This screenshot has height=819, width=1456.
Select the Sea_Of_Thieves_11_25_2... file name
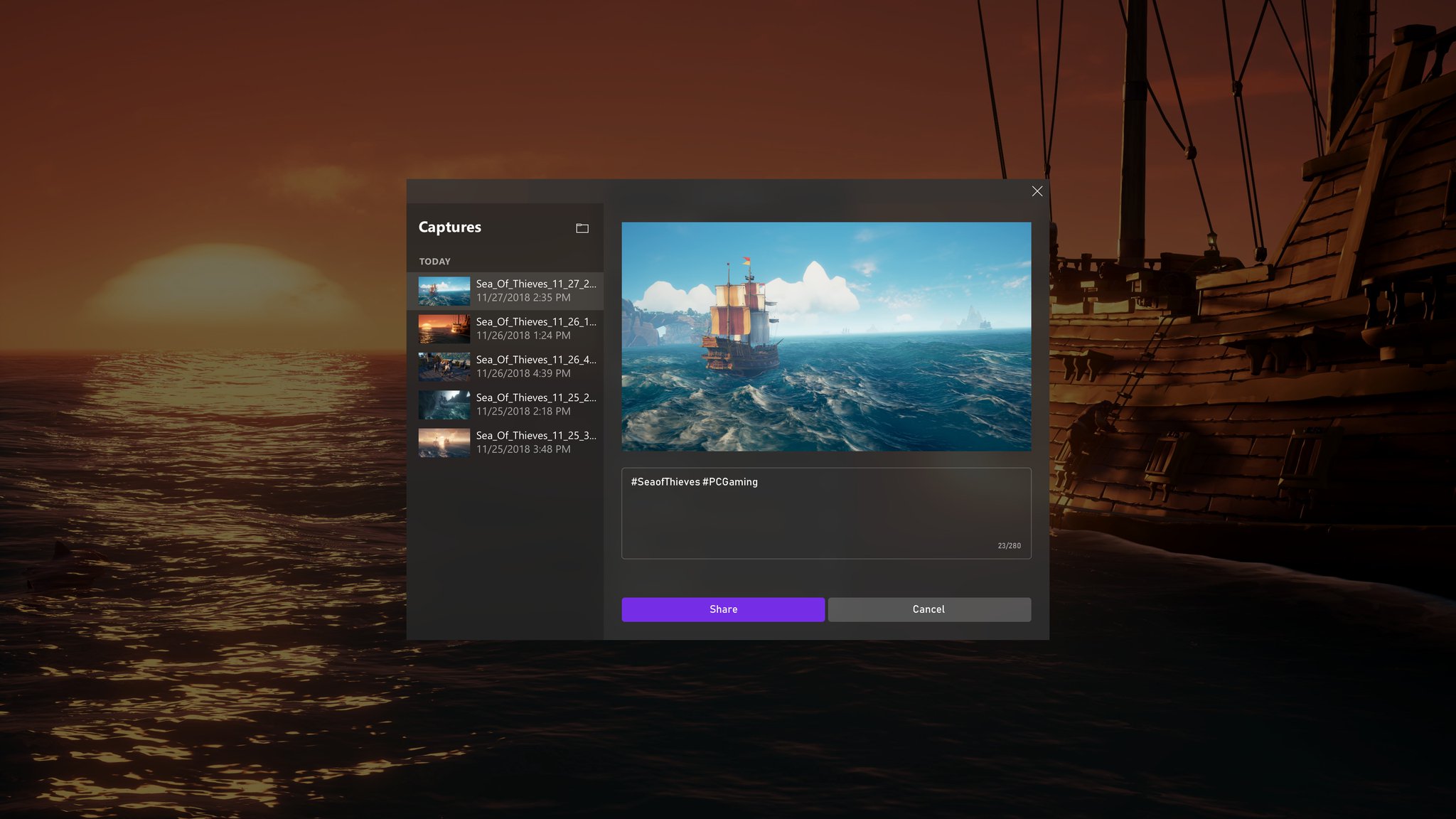(x=535, y=397)
